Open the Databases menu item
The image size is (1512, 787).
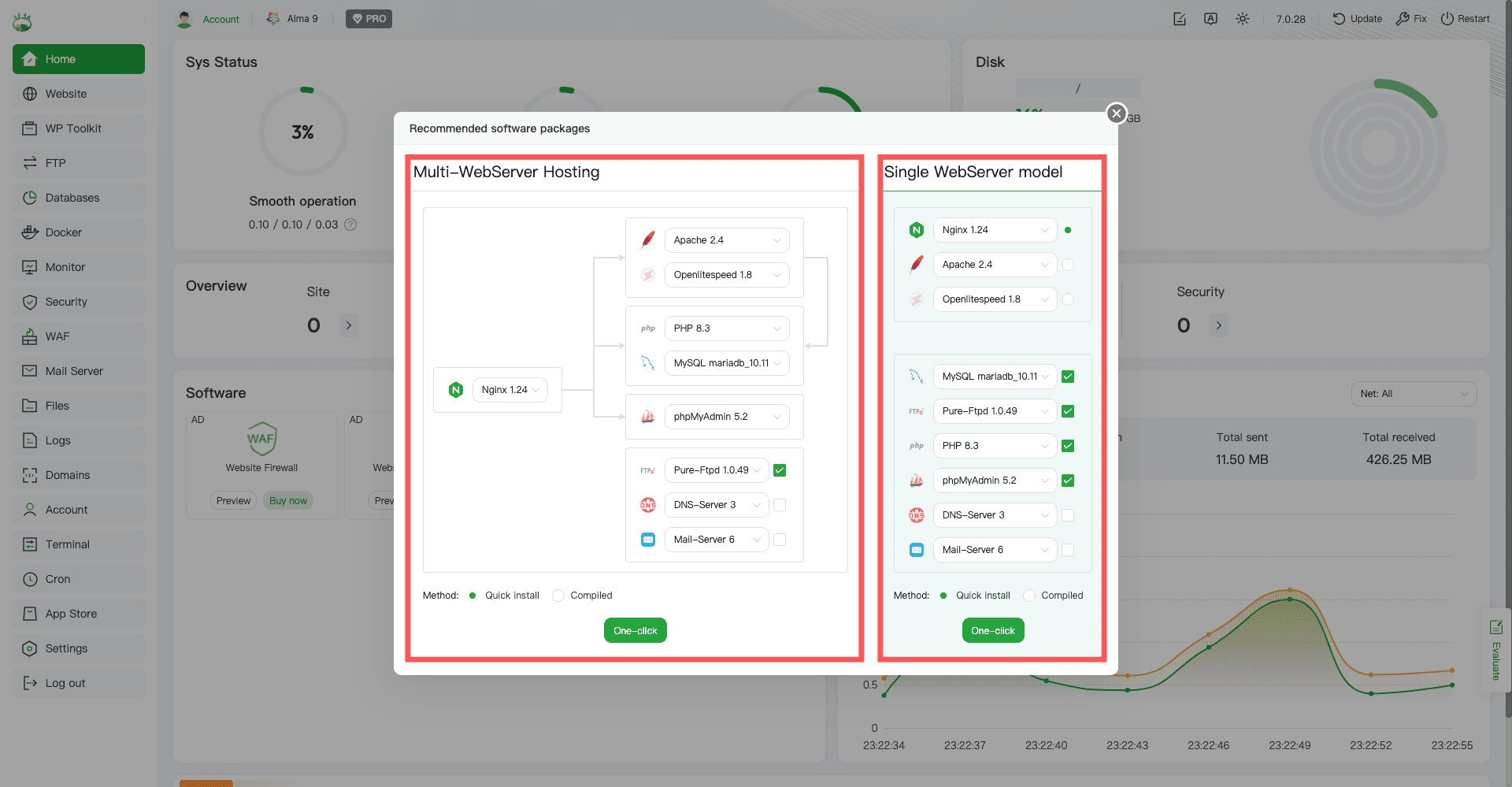point(72,198)
